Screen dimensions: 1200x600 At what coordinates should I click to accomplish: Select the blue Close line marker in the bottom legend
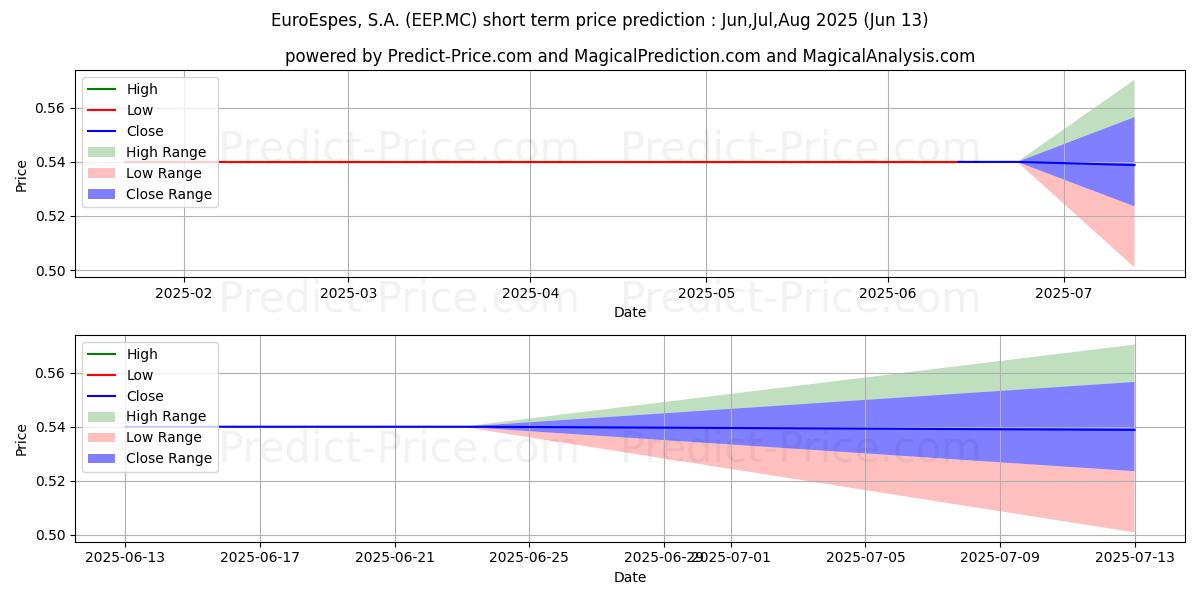(x=102, y=396)
